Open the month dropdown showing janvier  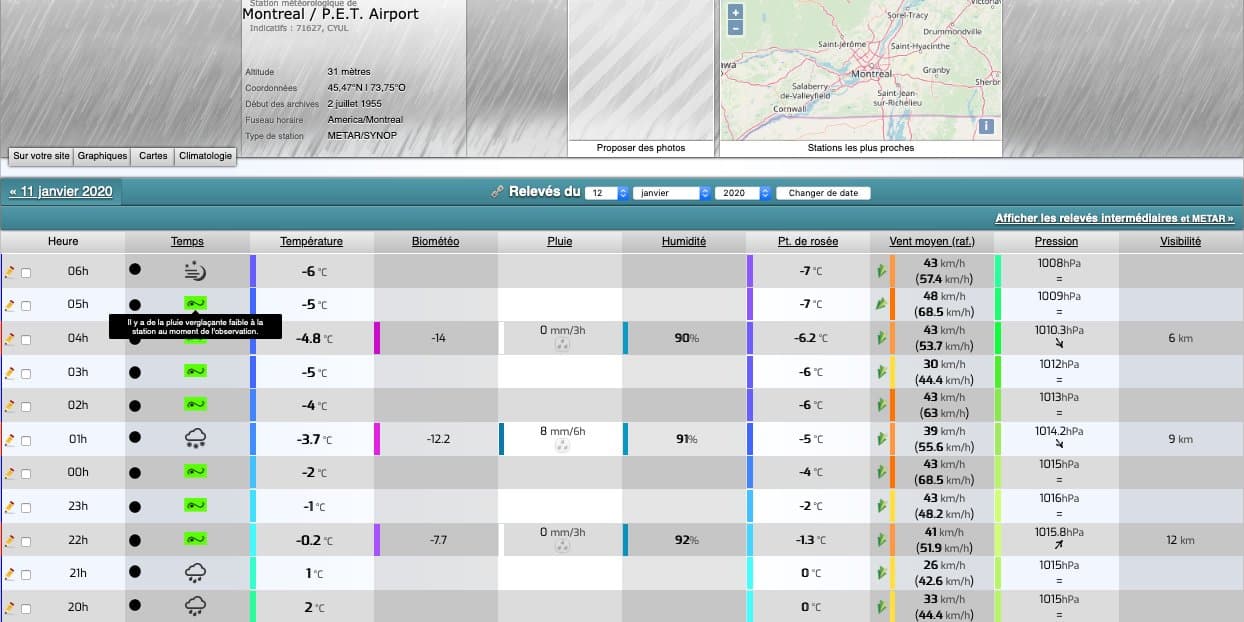tap(671, 193)
